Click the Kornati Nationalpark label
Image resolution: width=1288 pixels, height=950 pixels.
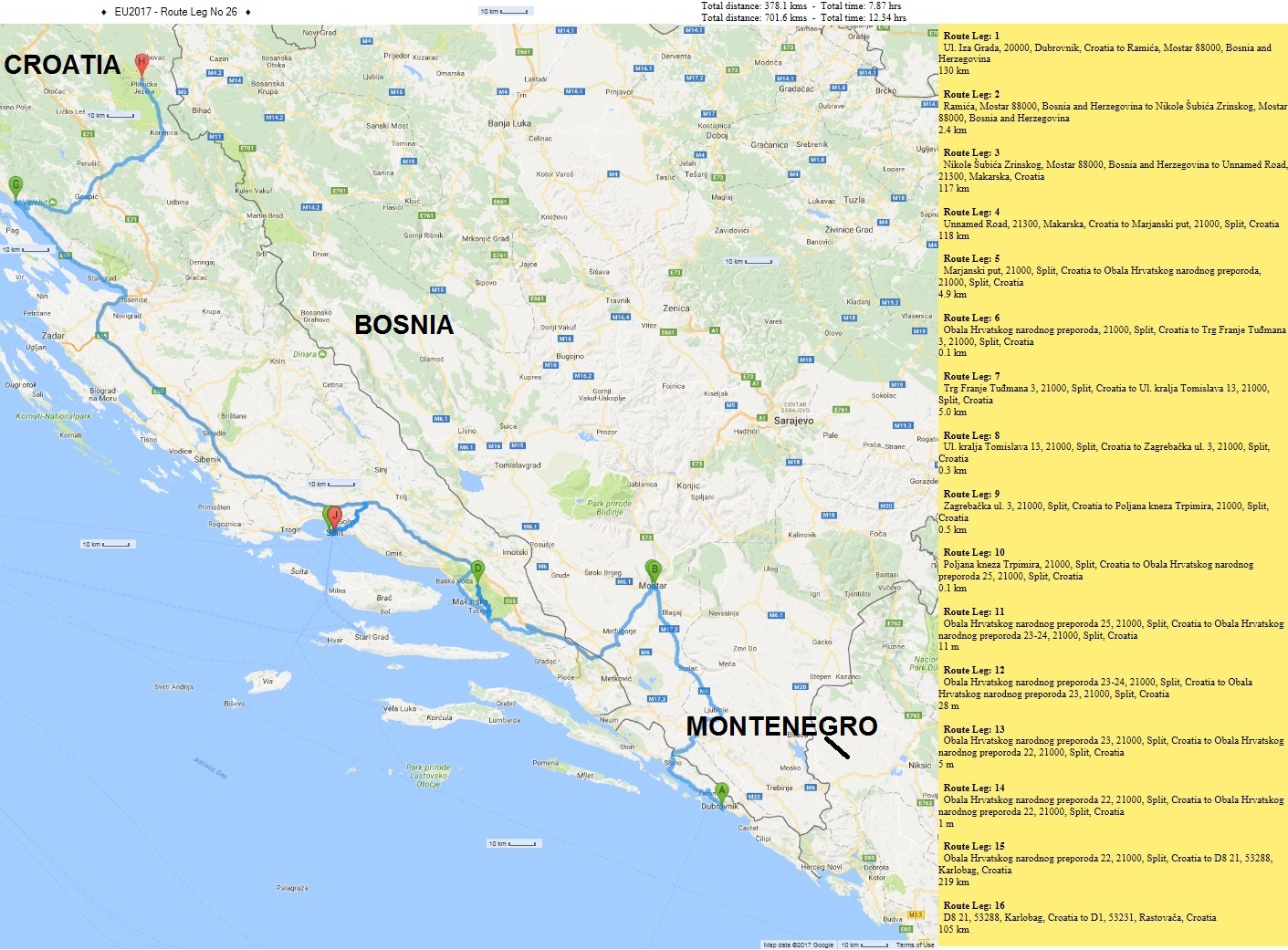[54, 416]
